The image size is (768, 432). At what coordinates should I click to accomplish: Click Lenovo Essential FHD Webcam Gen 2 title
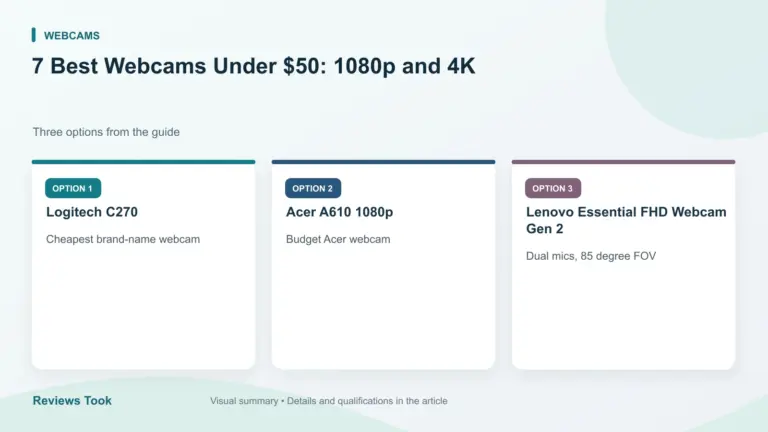tap(626, 220)
